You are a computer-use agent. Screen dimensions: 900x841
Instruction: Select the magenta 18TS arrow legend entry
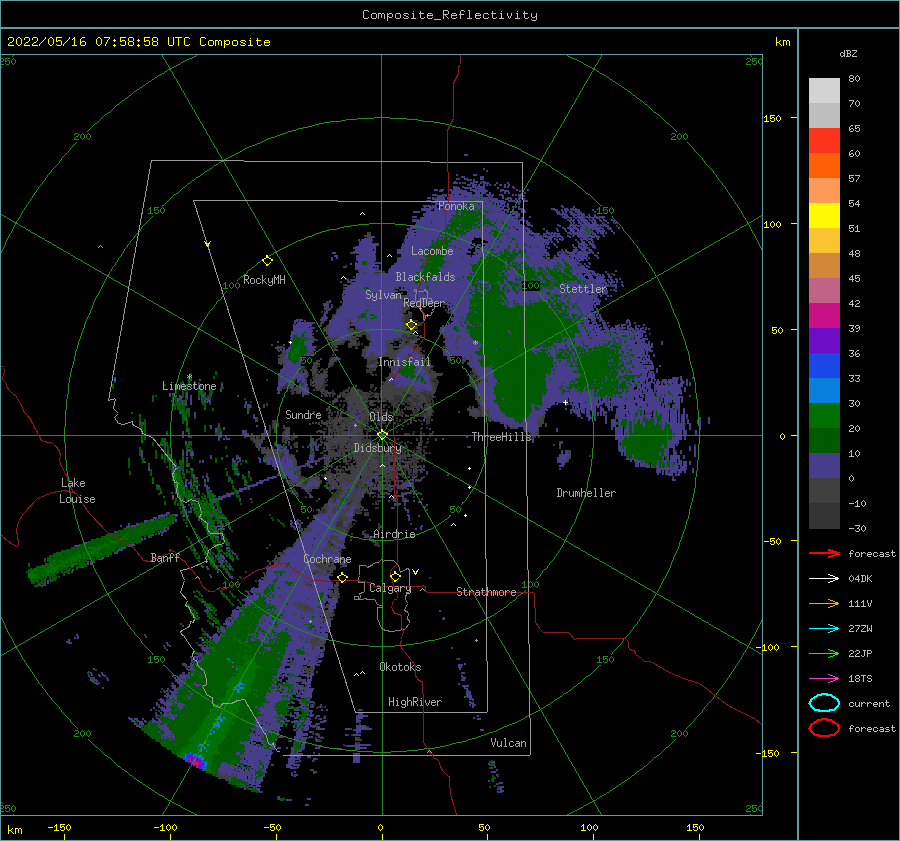click(x=824, y=679)
